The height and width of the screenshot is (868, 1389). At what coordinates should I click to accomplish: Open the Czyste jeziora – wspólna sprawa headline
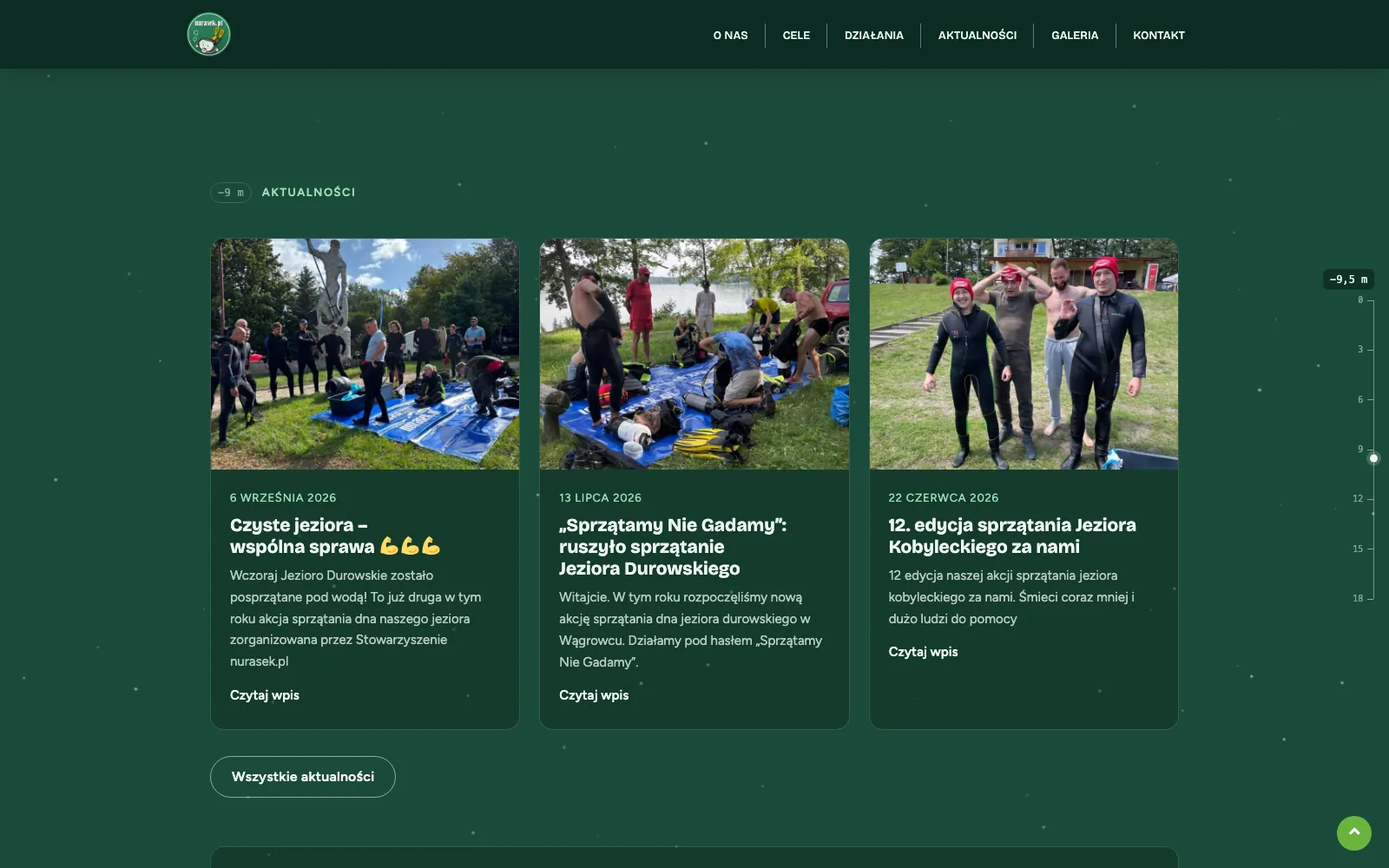point(335,536)
